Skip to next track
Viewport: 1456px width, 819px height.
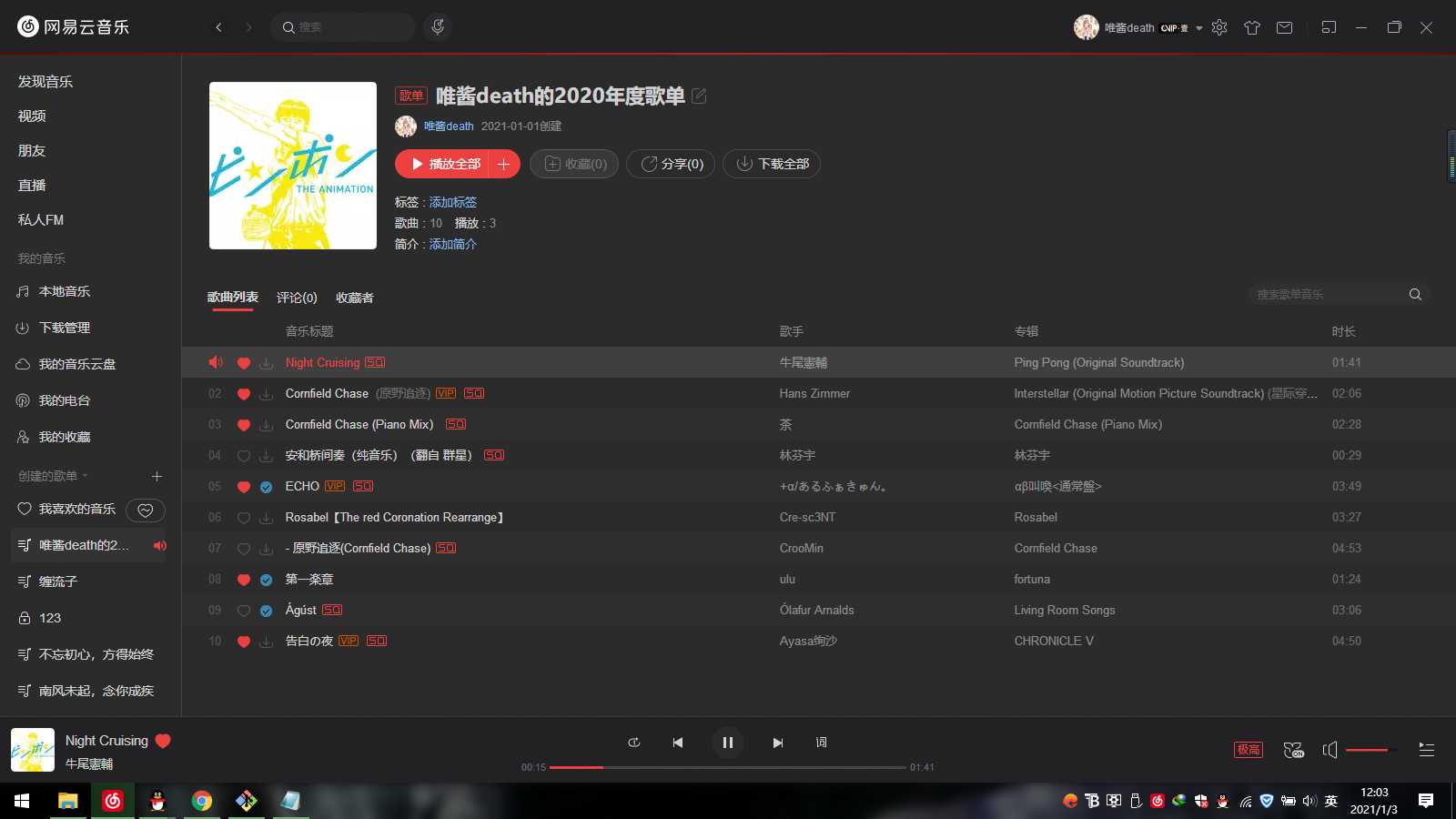pos(778,743)
